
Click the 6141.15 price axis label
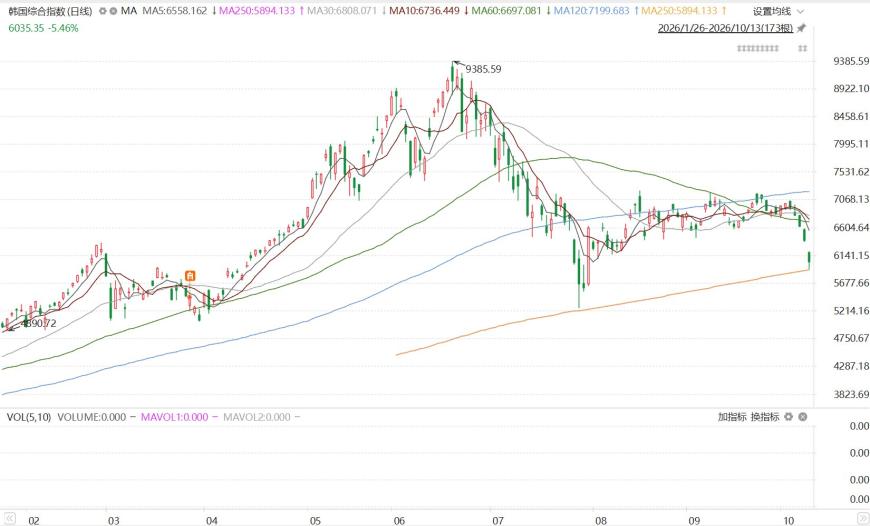pos(851,255)
